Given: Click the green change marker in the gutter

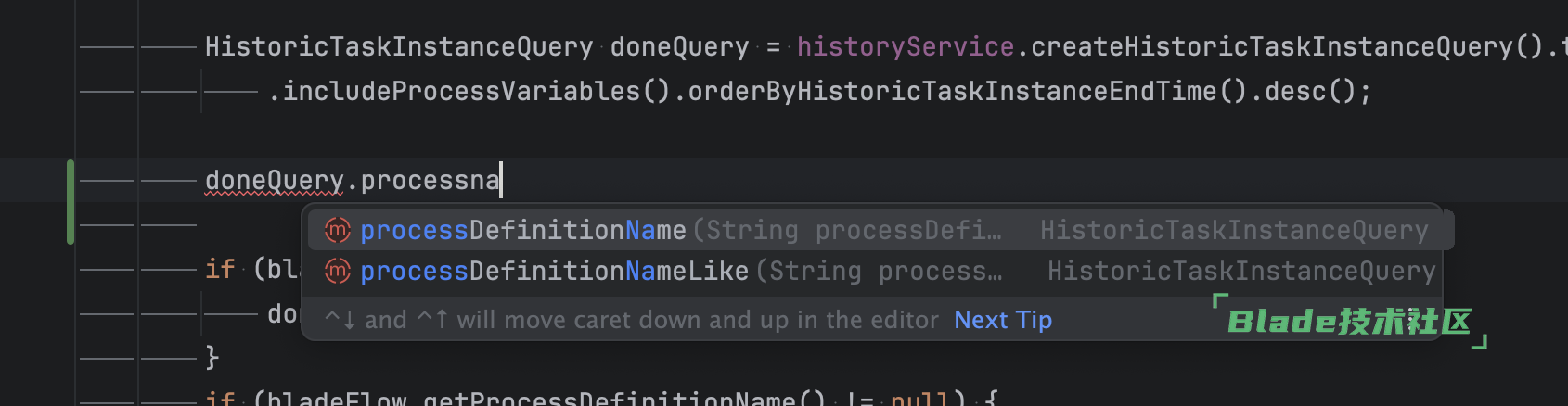Looking at the screenshot, I should click(x=71, y=202).
